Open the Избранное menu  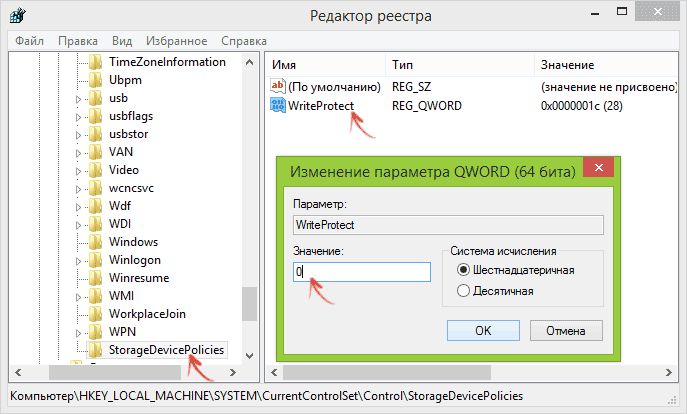click(x=177, y=41)
